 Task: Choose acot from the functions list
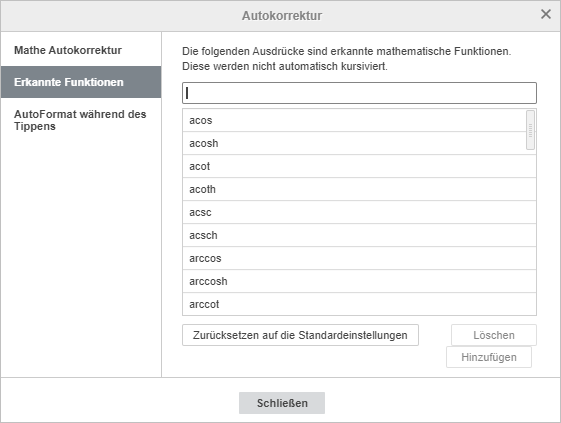pyautogui.click(x=359, y=166)
